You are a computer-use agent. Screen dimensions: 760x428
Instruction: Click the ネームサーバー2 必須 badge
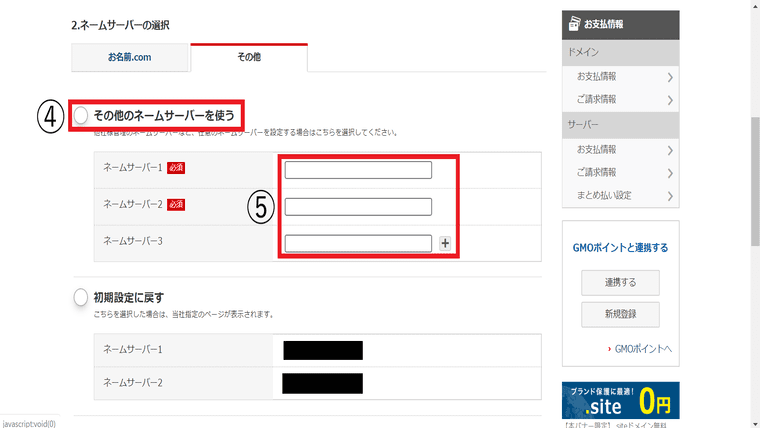pyautogui.click(x=176, y=205)
